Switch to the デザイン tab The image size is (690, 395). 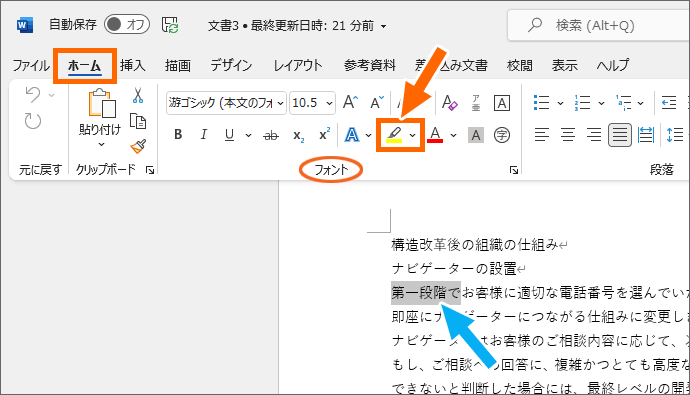point(231,66)
